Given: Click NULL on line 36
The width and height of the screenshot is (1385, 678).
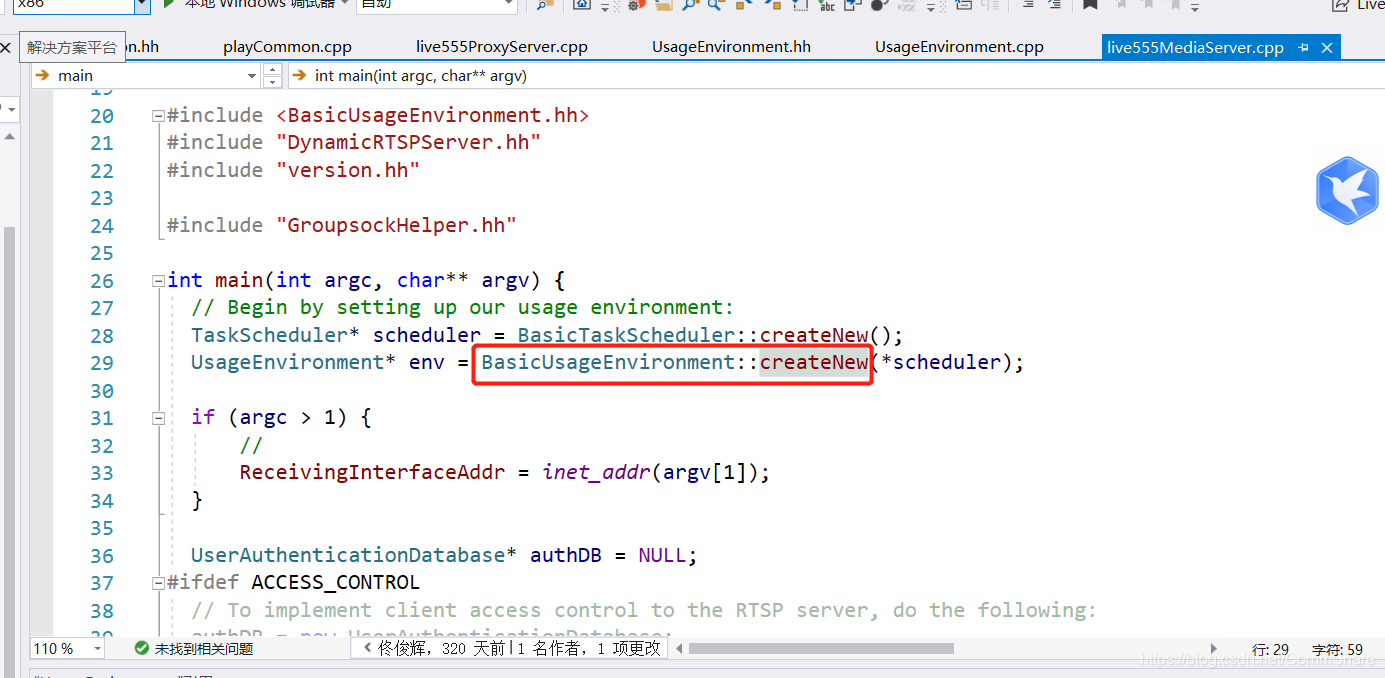Looking at the screenshot, I should coord(662,555).
